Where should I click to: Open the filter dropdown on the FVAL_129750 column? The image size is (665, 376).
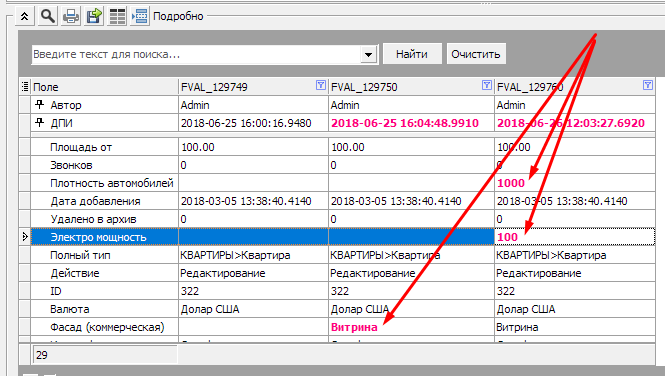pos(486,85)
